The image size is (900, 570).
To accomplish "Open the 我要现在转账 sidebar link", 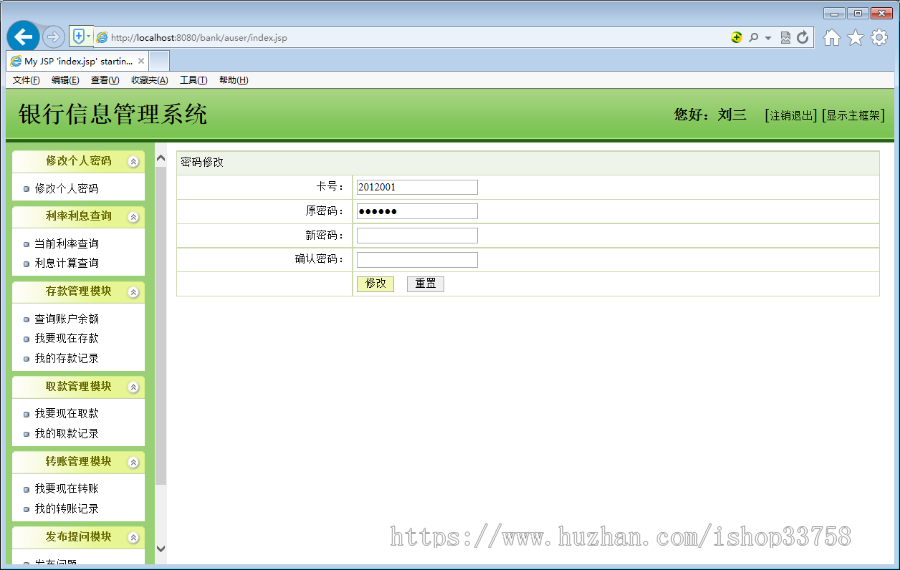I will (x=67, y=488).
